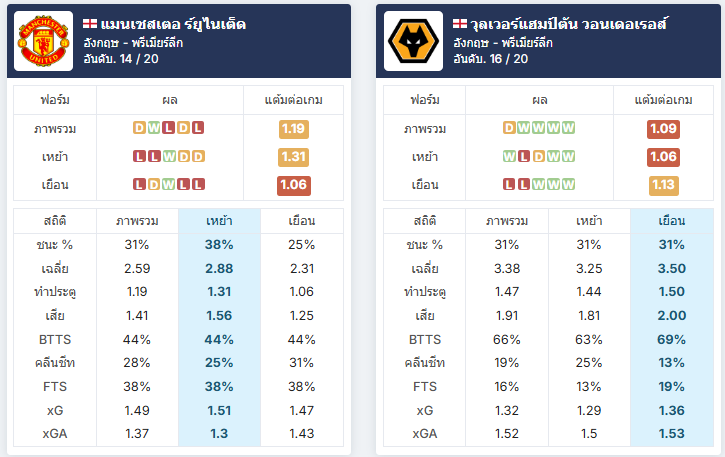Select เยือน column header in Wolves stats
Image resolution: width=725 pixels, height=457 pixels.
(672, 221)
